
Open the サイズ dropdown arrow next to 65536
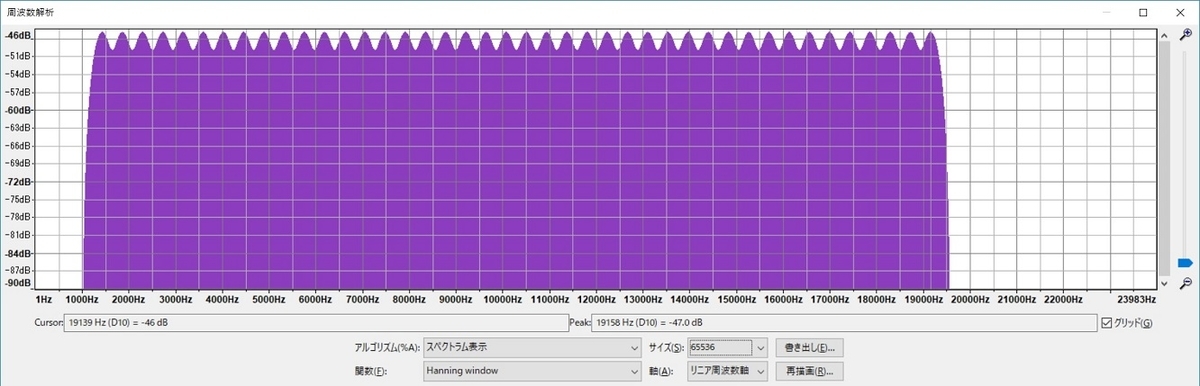[761, 347]
